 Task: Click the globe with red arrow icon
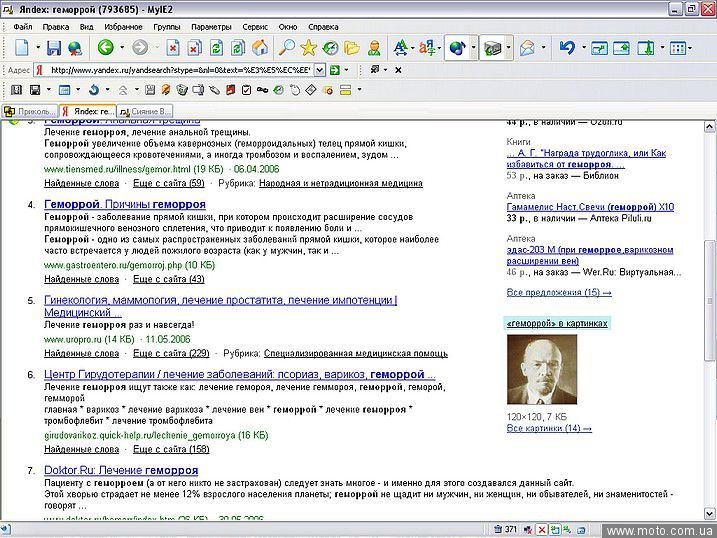pyautogui.click(x=75, y=48)
